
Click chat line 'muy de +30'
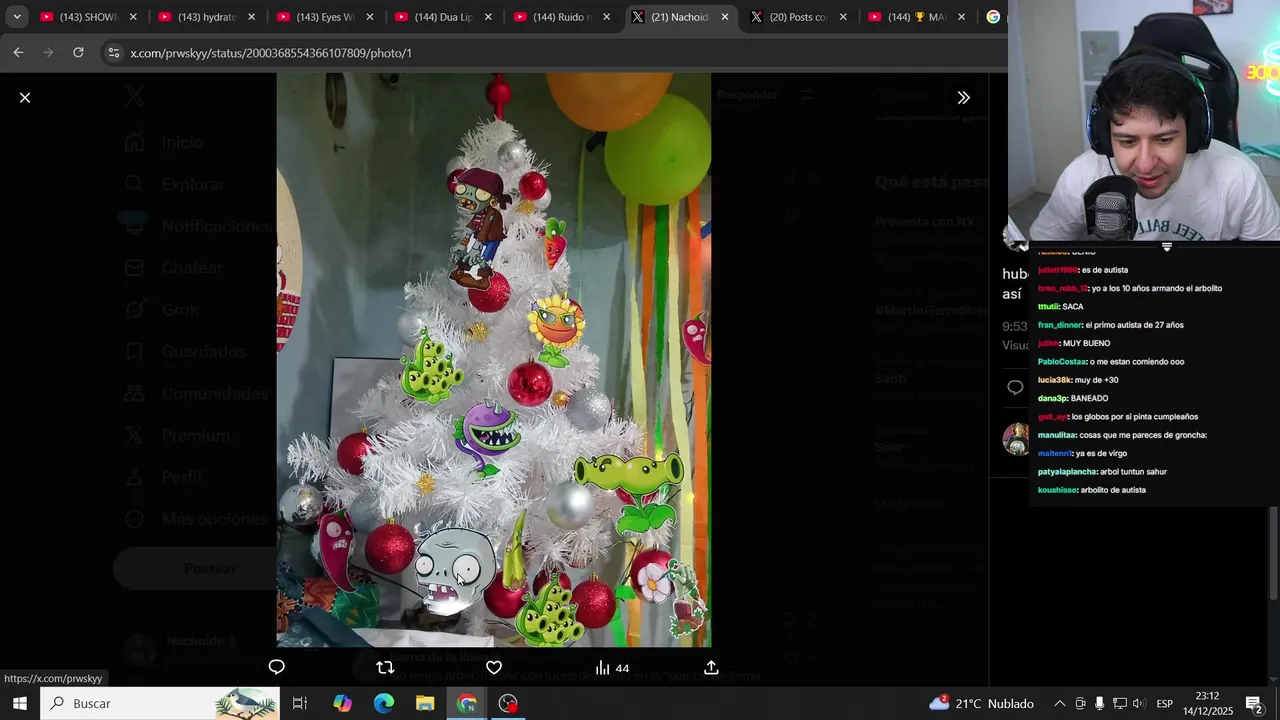[1078, 380]
